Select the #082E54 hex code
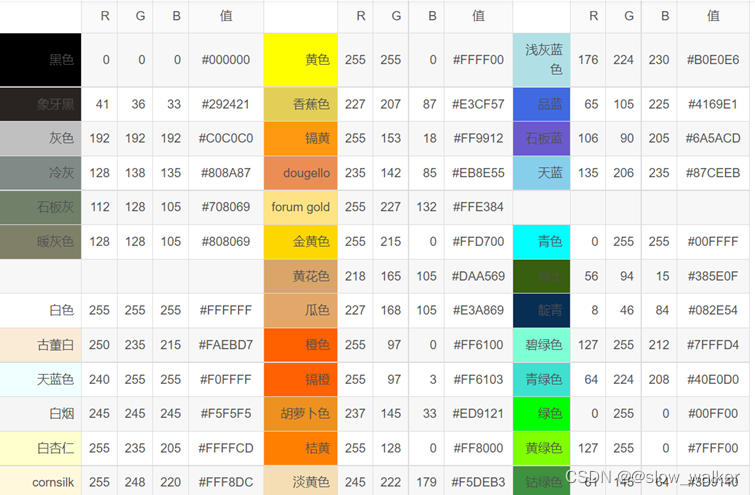This screenshot has width=755, height=495. coord(713,311)
